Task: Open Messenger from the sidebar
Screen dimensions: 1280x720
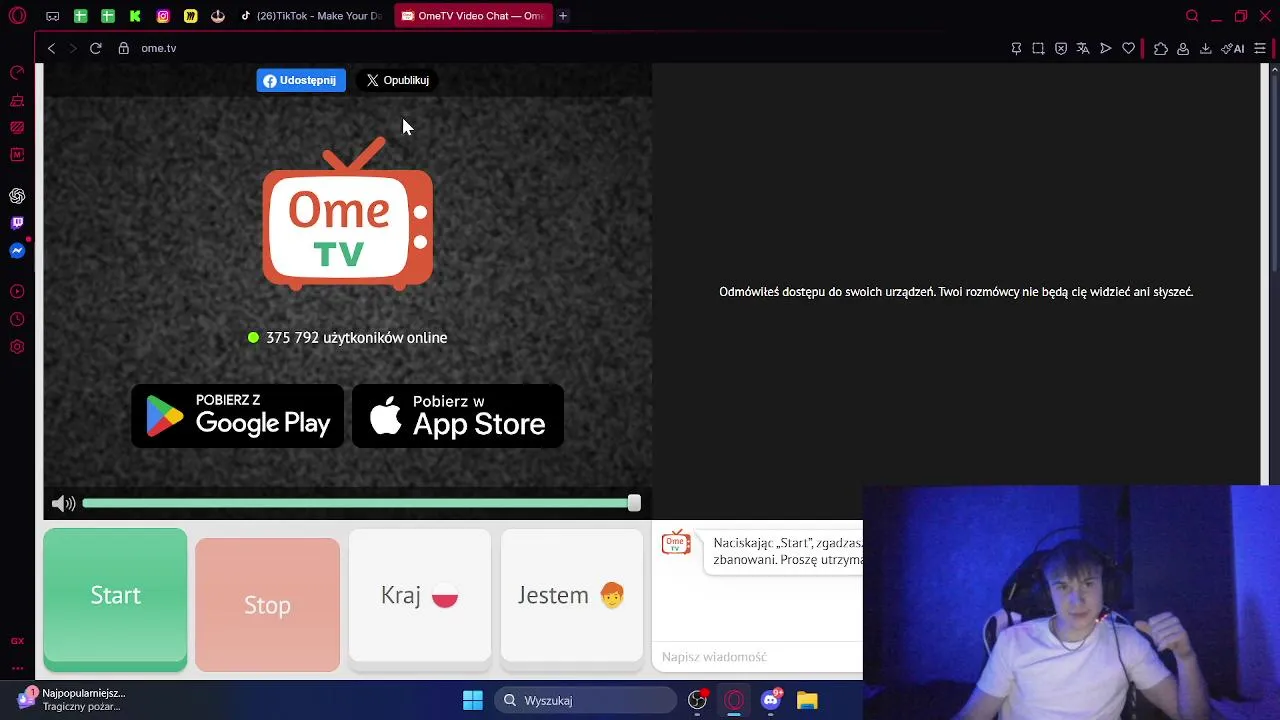Action: tap(17, 250)
